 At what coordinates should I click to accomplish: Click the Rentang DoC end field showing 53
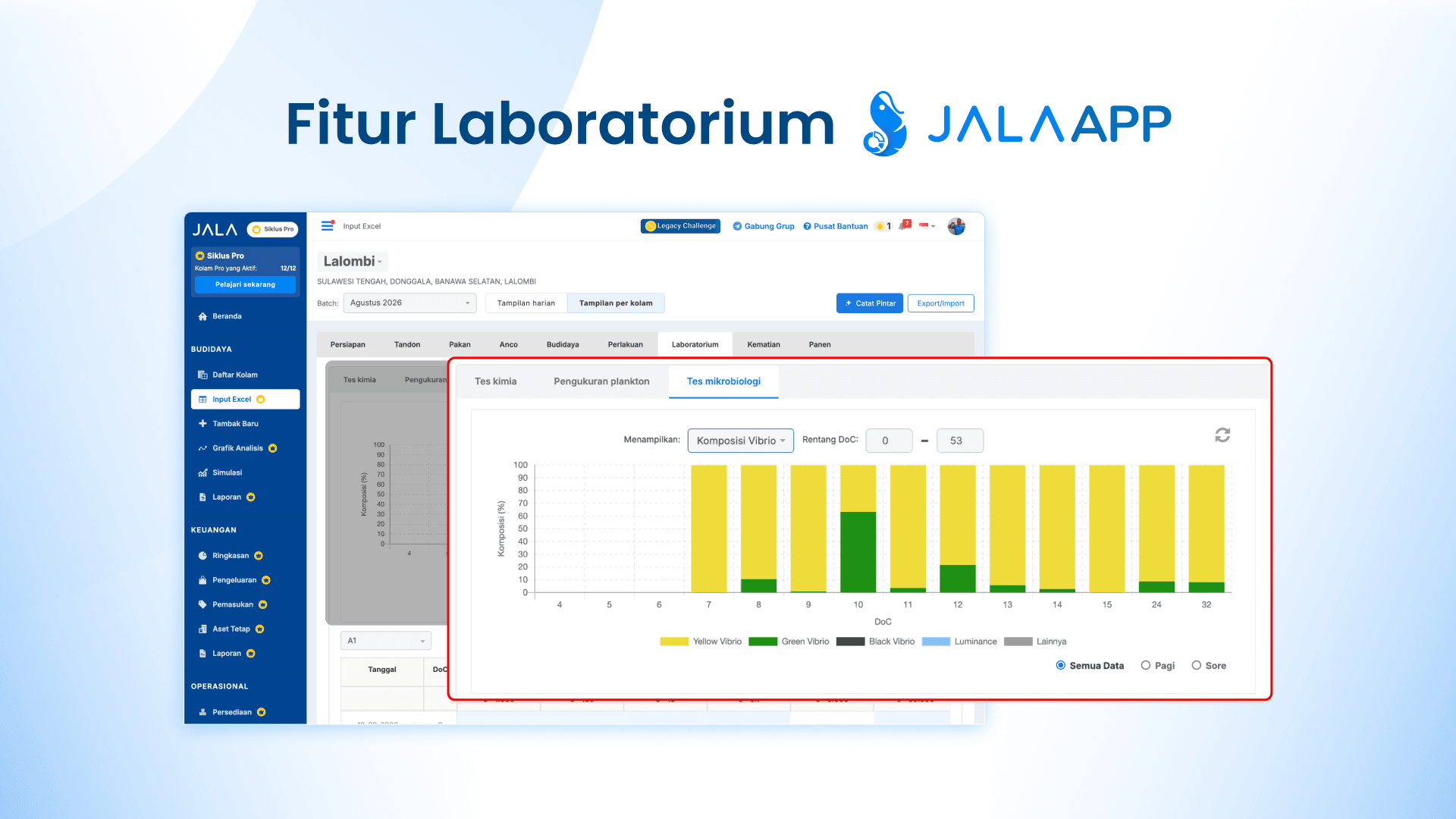(x=960, y=441)
